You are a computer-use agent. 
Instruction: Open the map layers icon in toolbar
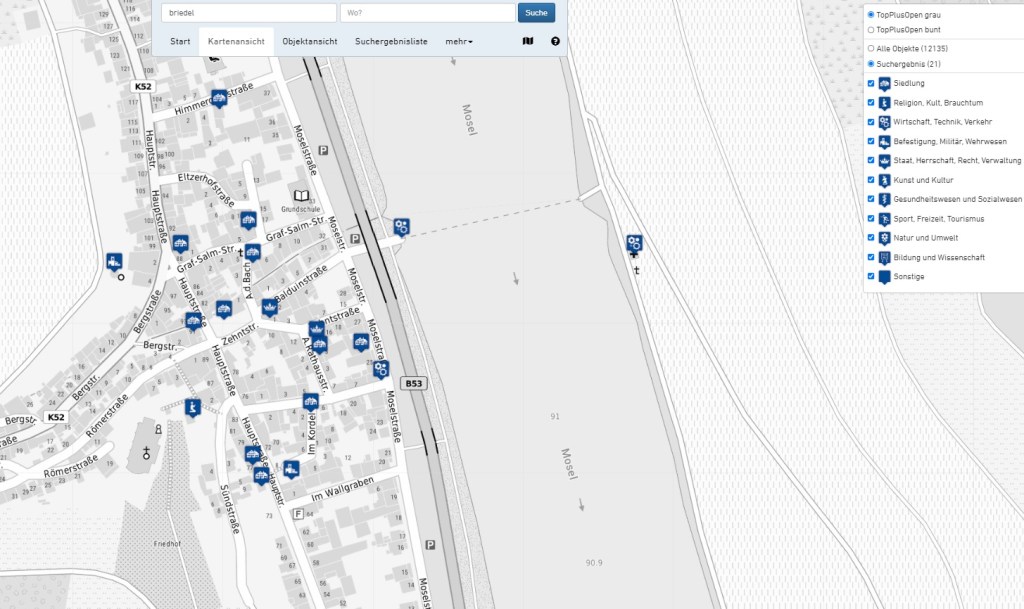tap(528, 42)
